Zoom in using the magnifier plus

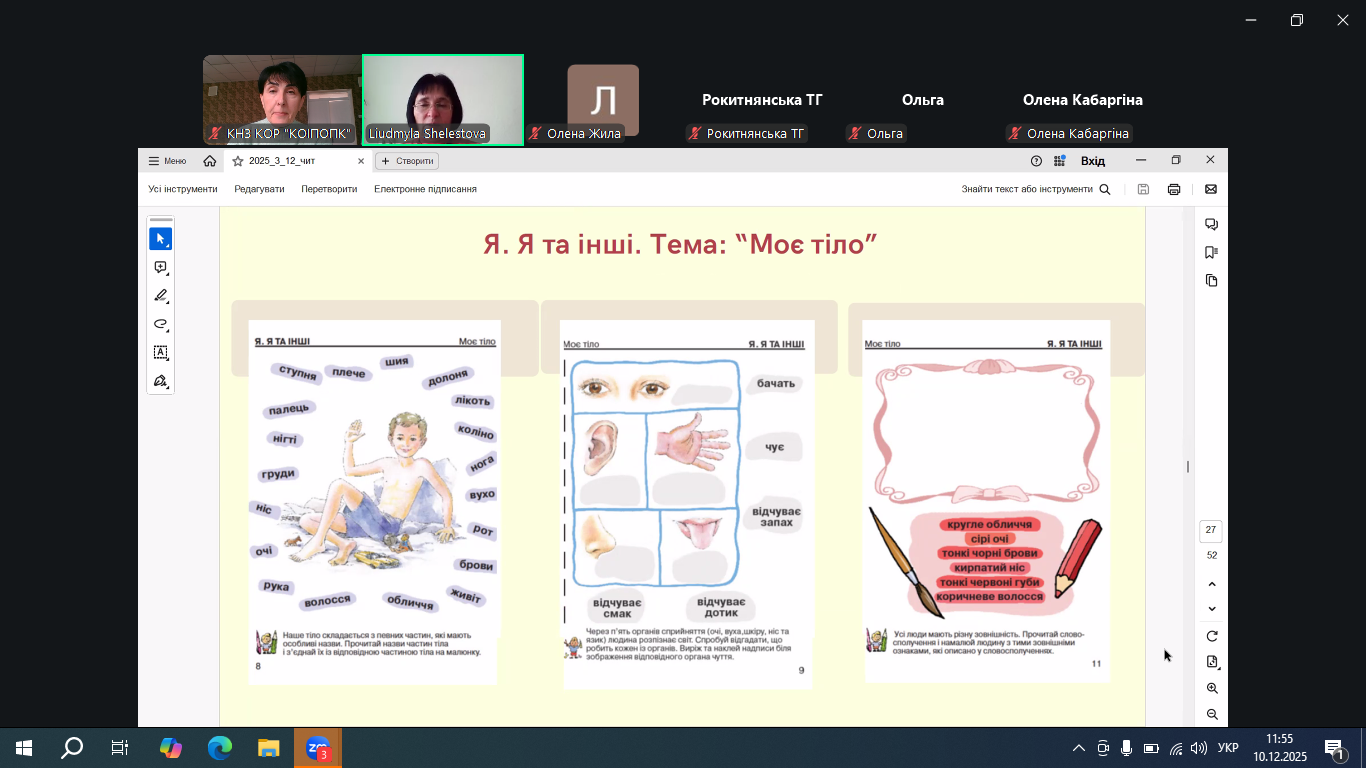1212,688
